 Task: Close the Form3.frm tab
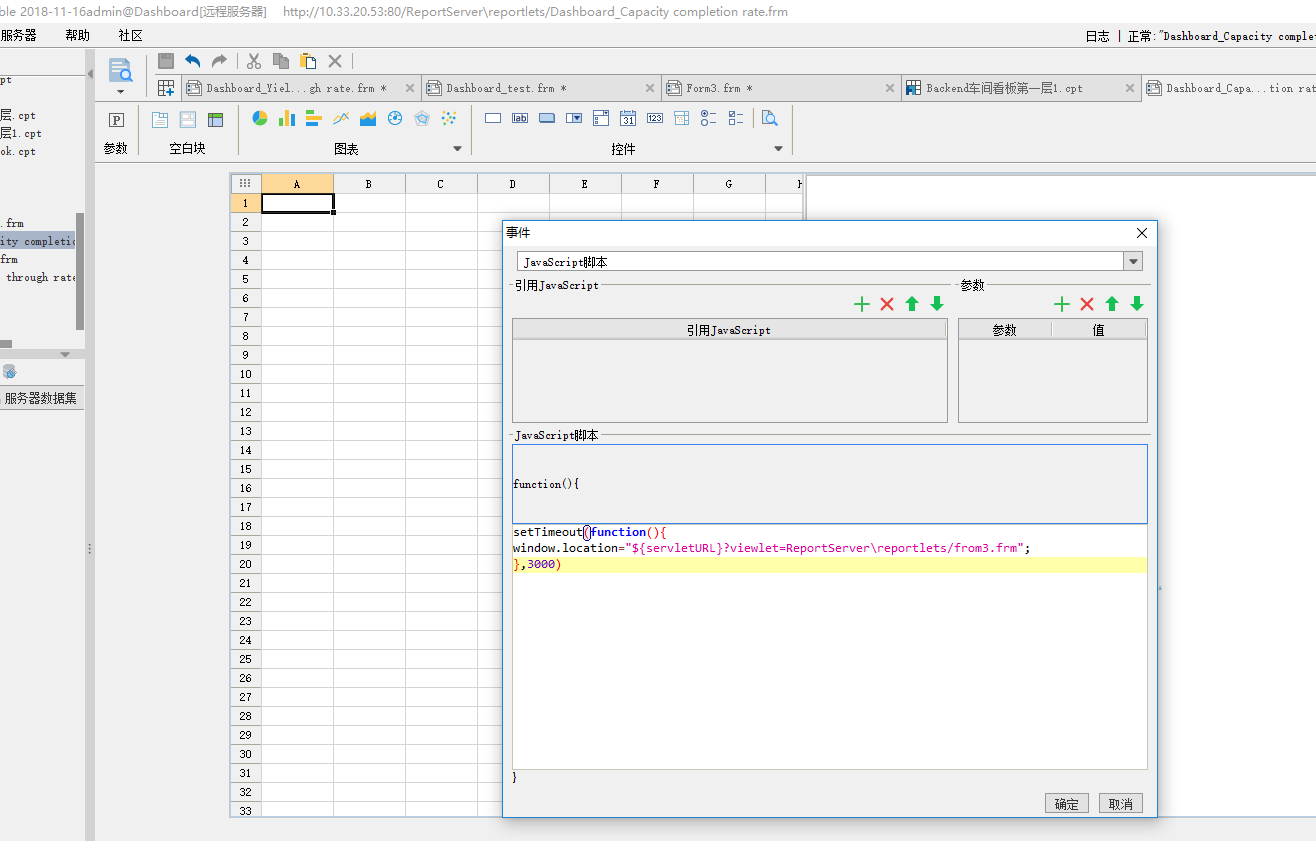[890, 88]
